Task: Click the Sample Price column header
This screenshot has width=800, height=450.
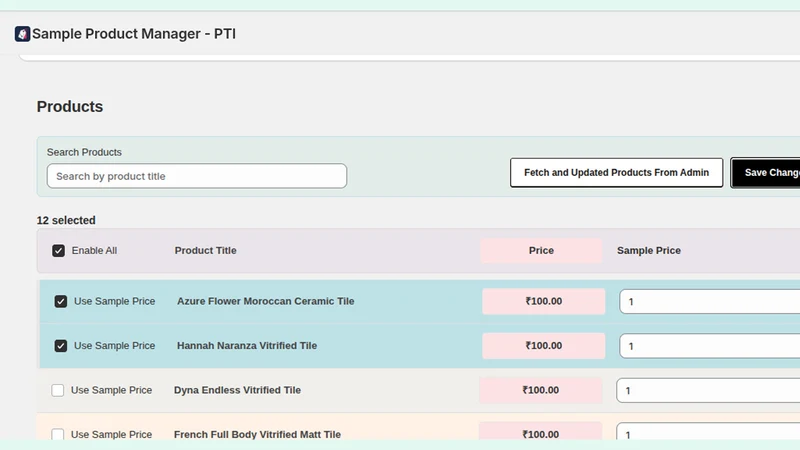Action: 648,251
